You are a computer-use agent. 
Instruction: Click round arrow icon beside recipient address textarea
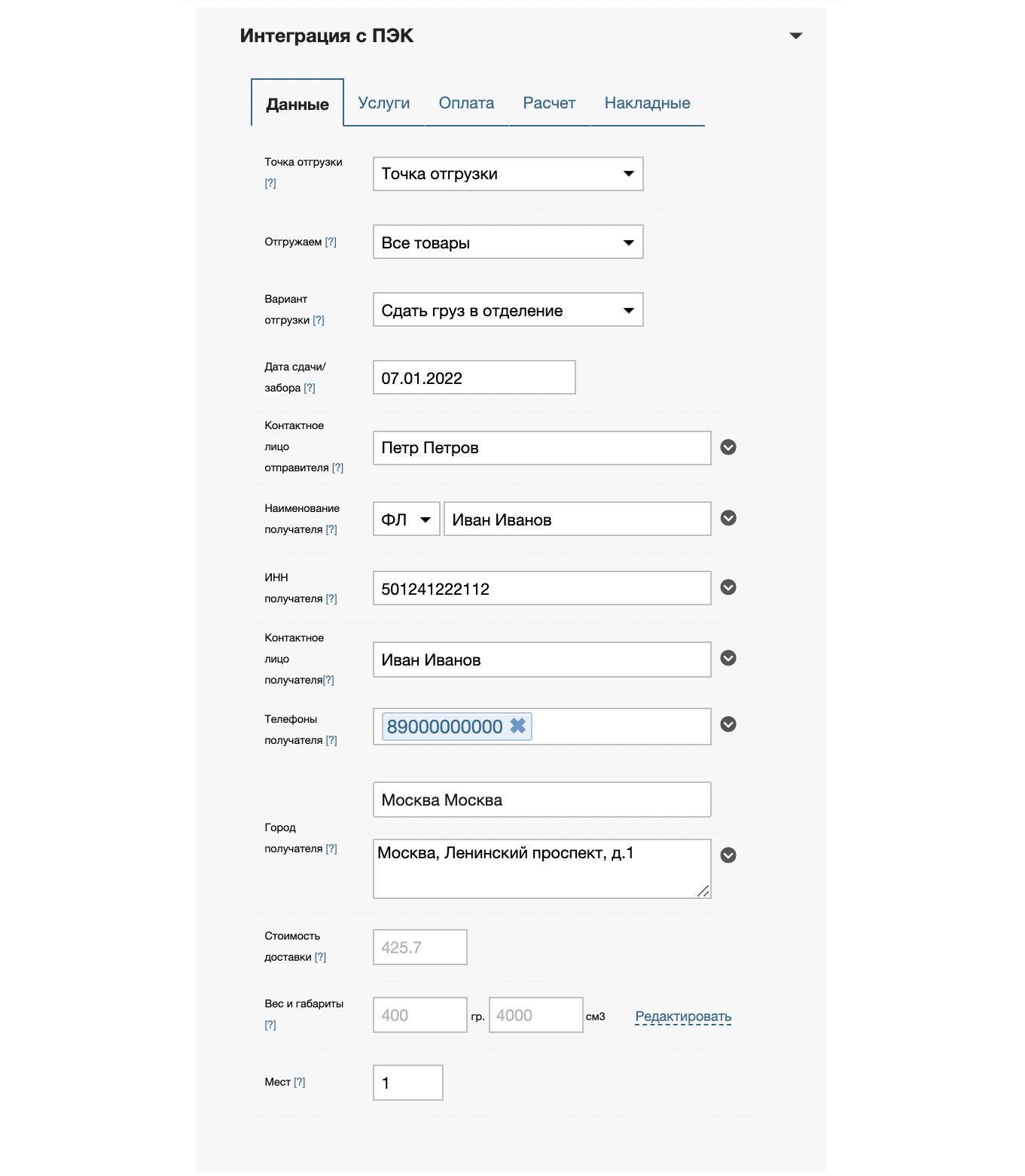728,855
